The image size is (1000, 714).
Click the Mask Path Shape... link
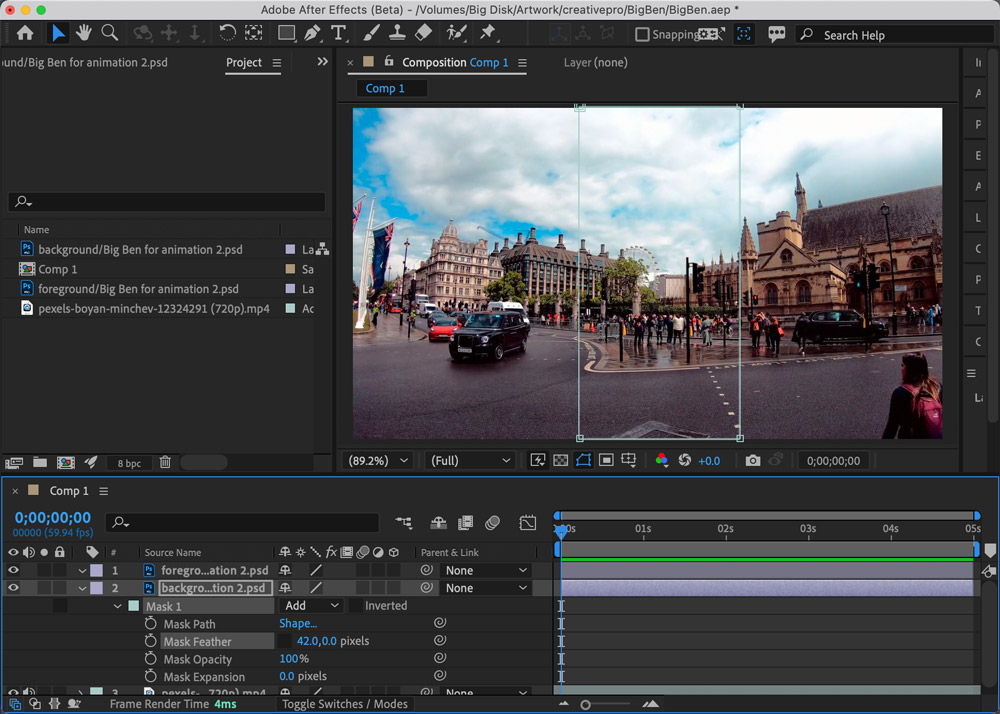click(x=298, y=624)
